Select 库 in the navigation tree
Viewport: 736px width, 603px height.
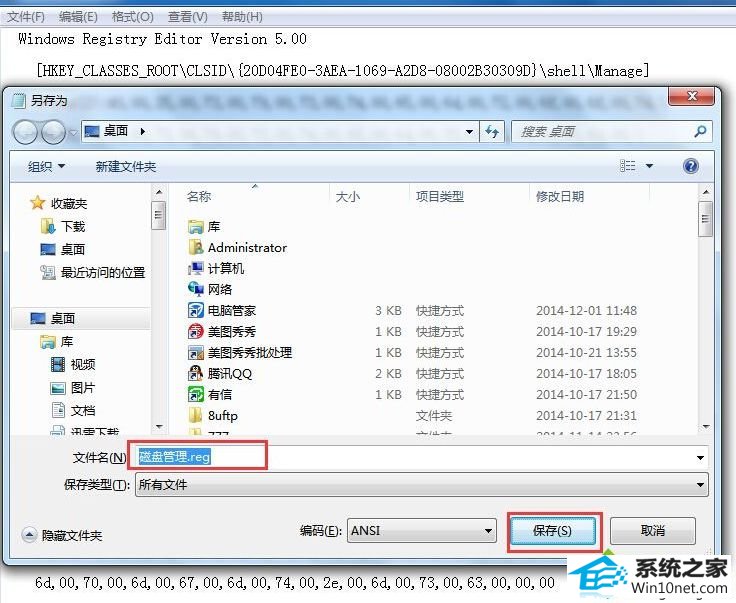[x=57, y=341]
